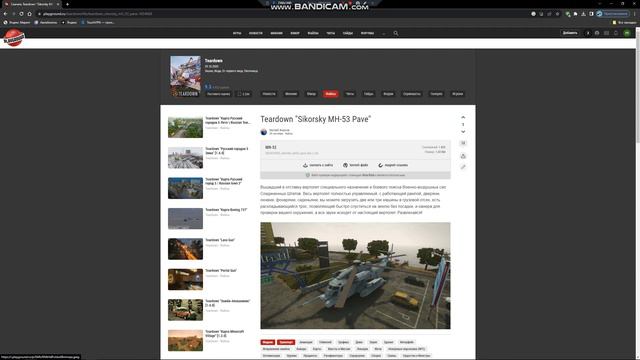Select the Гайды tab on Teardown page

click(369, 94)
